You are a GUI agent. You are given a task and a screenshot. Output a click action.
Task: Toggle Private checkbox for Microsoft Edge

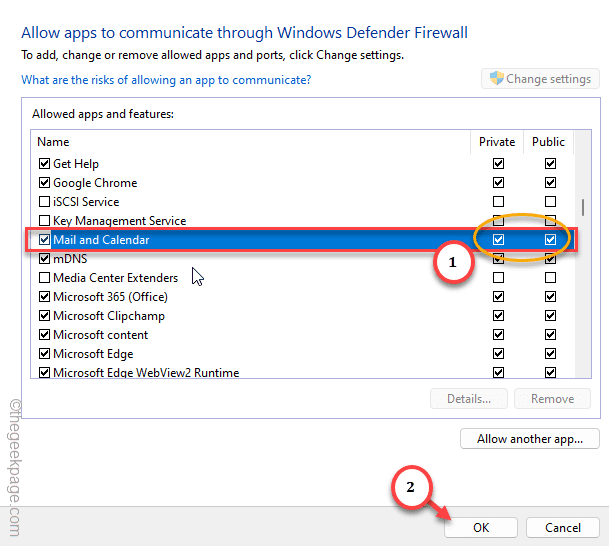[498, 354]
